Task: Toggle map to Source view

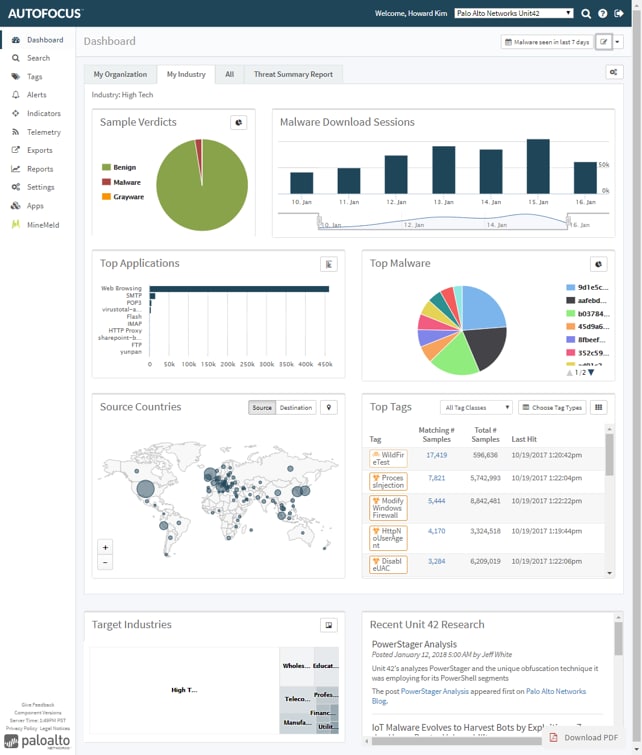Action: [262, 408]
